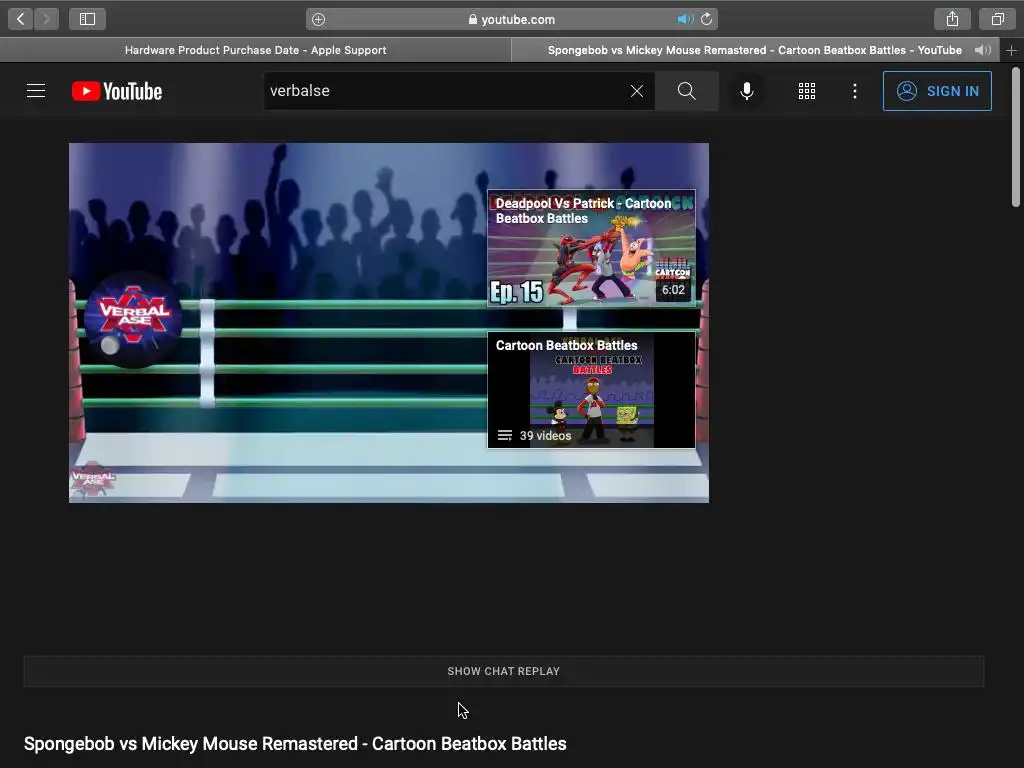This screenshot has width=1024, height=768.
Task: Reload the youtube.com page
Action: [x=707, y=20]
